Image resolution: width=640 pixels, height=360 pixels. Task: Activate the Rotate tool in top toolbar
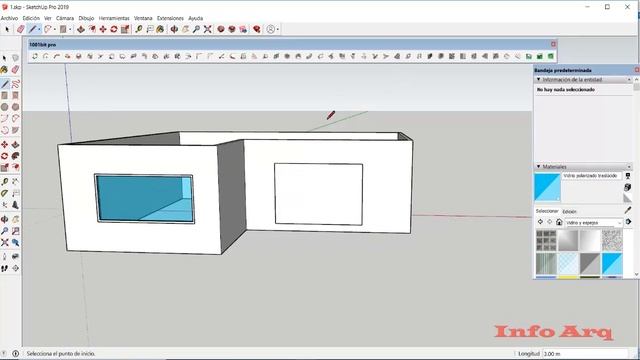pyautogui.click(x=114, y=29)
